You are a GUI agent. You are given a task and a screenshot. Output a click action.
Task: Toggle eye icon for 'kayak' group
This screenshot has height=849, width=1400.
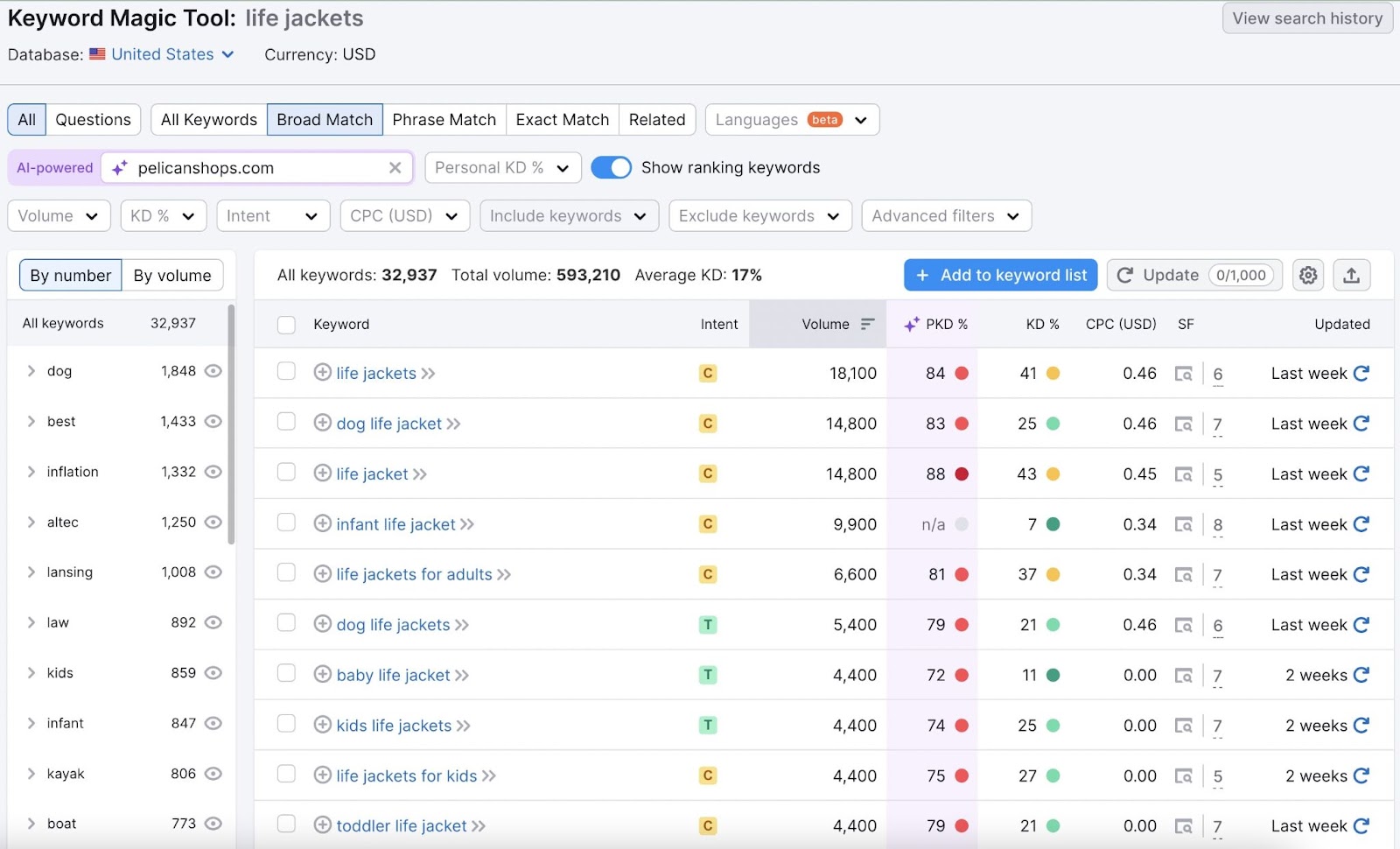point(213,774)
